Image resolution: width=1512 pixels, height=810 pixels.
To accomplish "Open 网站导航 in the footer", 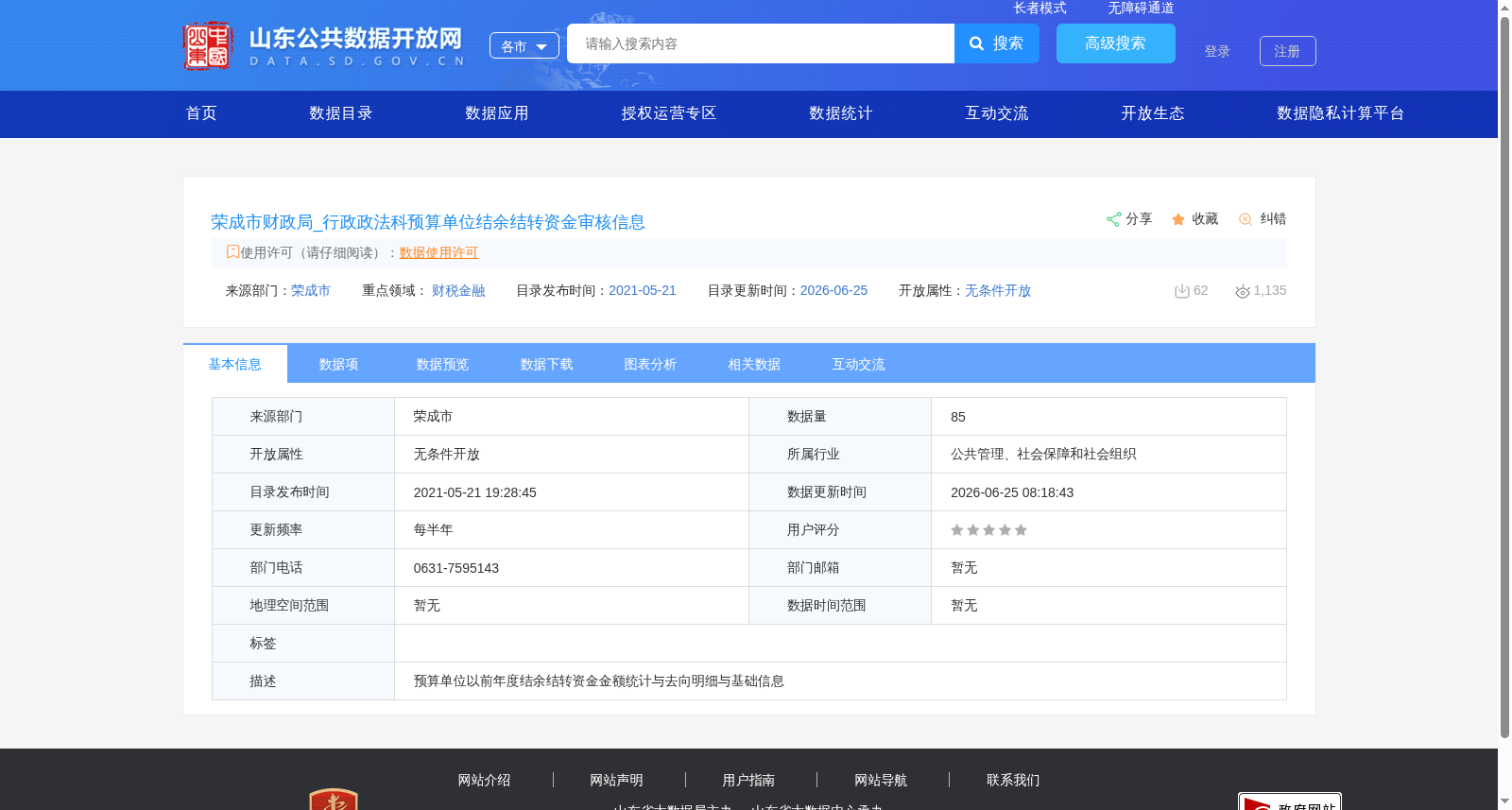I will (881, 780).
